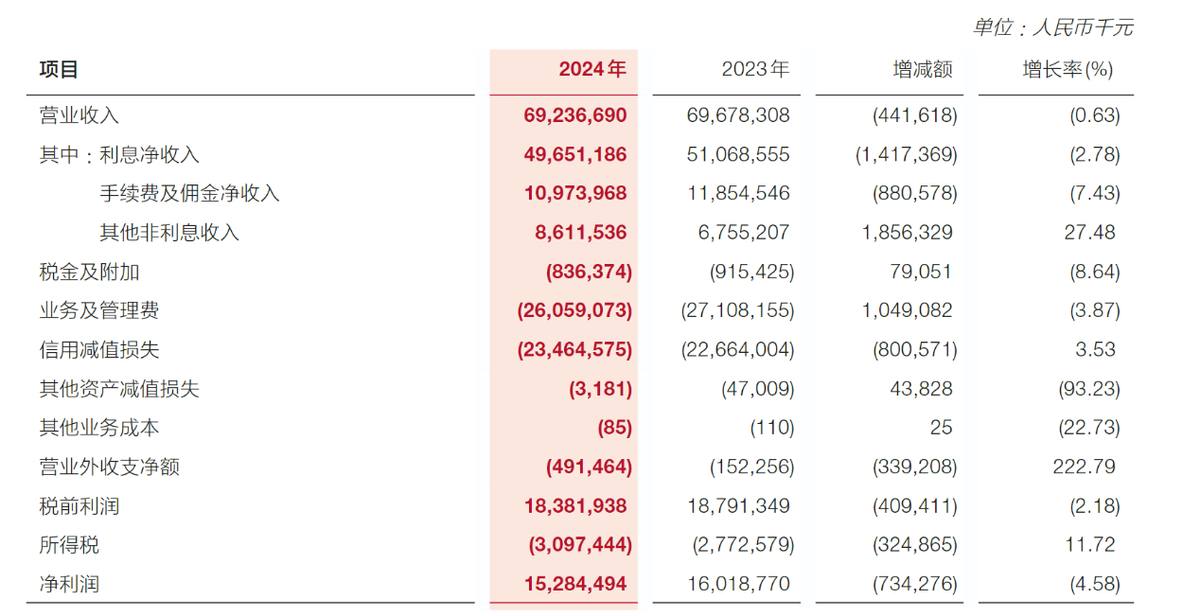The height and width of the screenshot is (616, 1200).
Task: Click the 2024 value 8,611,536
Action: point(580,233)
